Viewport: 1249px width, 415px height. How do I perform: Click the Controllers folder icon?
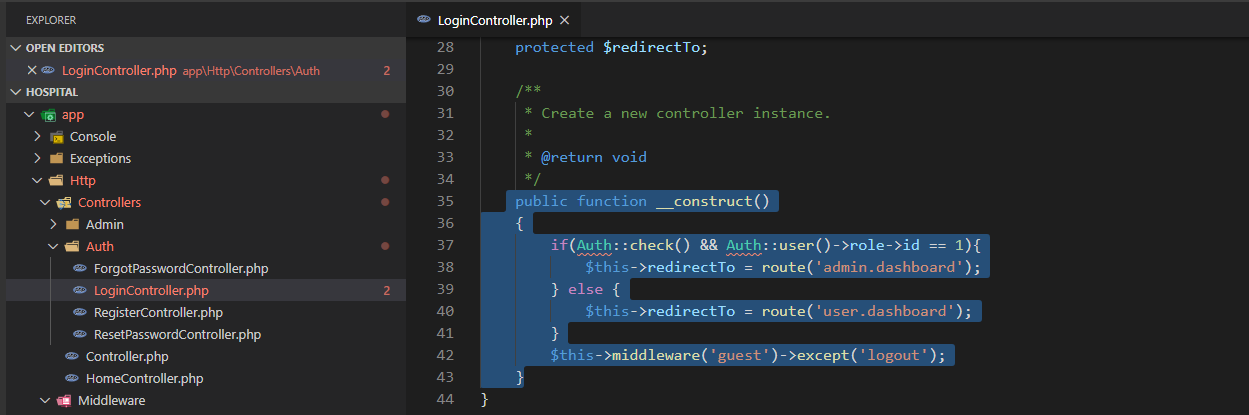[64, 202]
